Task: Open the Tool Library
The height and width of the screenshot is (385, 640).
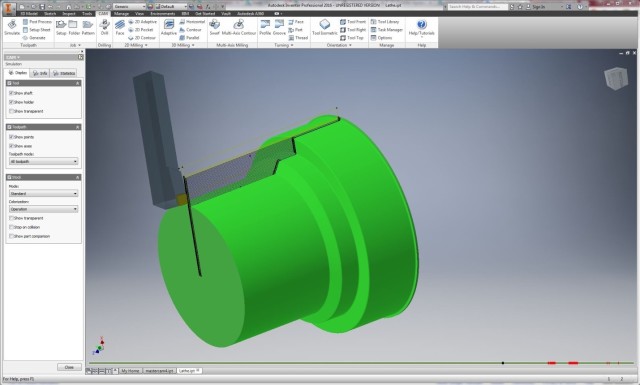Action: pyautogui.click(x=385, y=22)
